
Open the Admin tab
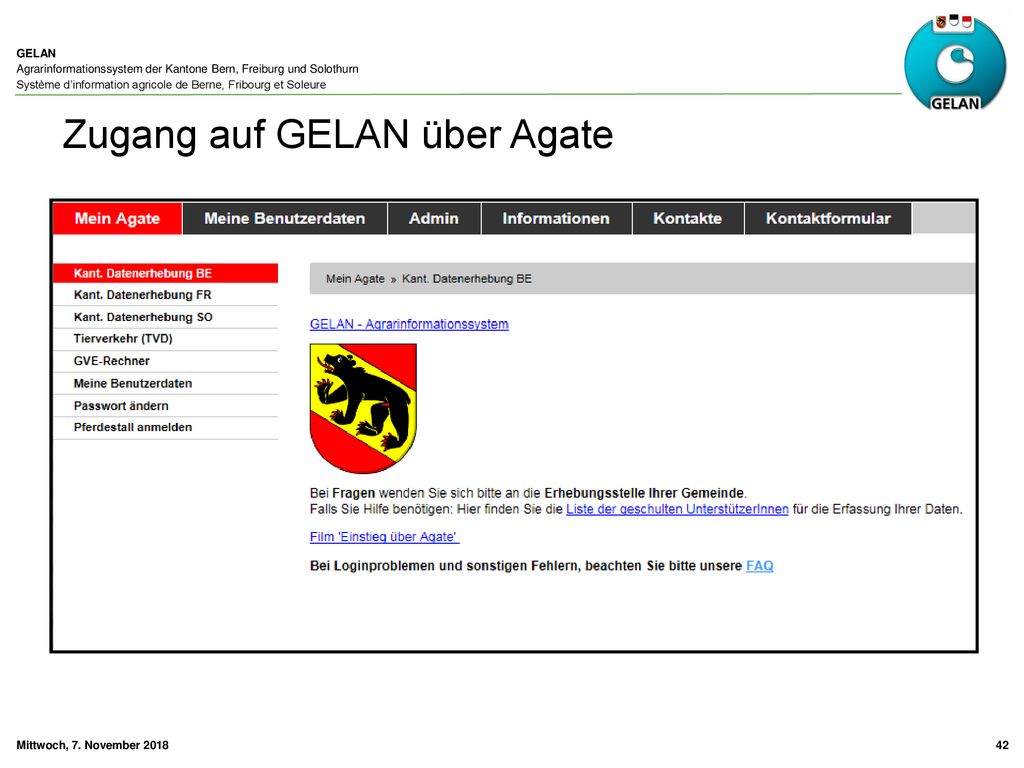(434, 218)
